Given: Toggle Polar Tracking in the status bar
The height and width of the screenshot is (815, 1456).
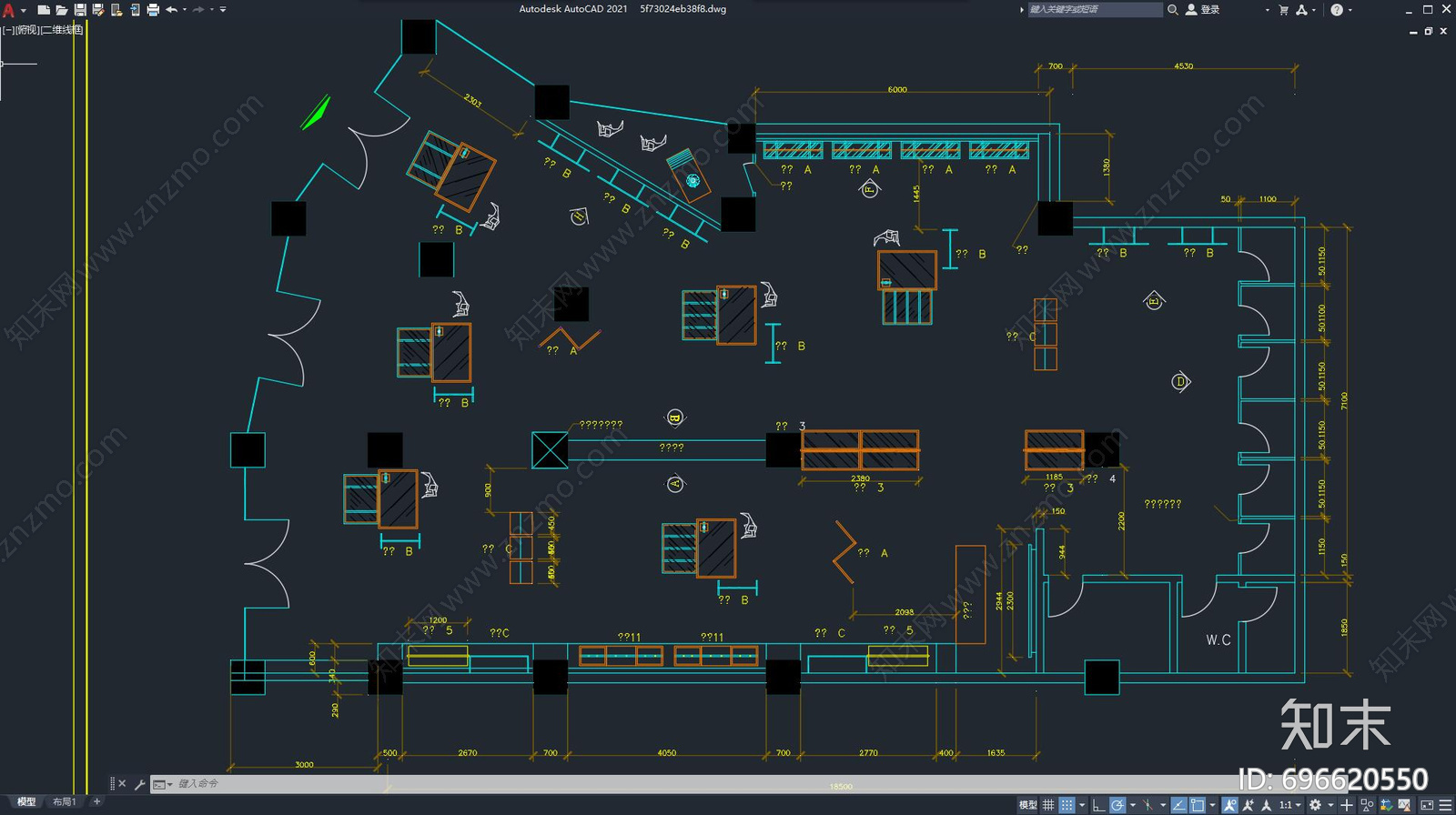Looking at the screenshot, I should [1117, 805].
